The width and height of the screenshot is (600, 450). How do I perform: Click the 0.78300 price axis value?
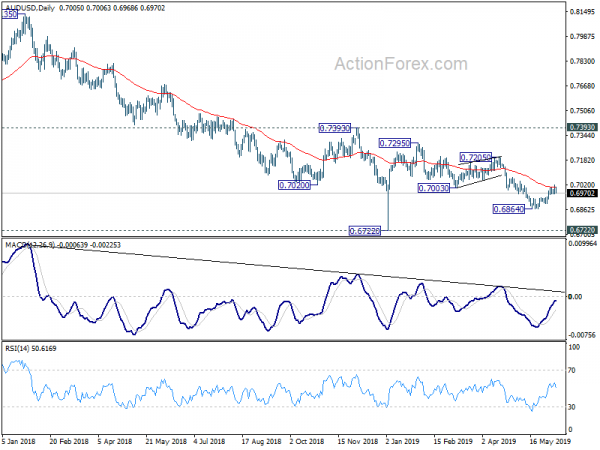pos(582,61)
